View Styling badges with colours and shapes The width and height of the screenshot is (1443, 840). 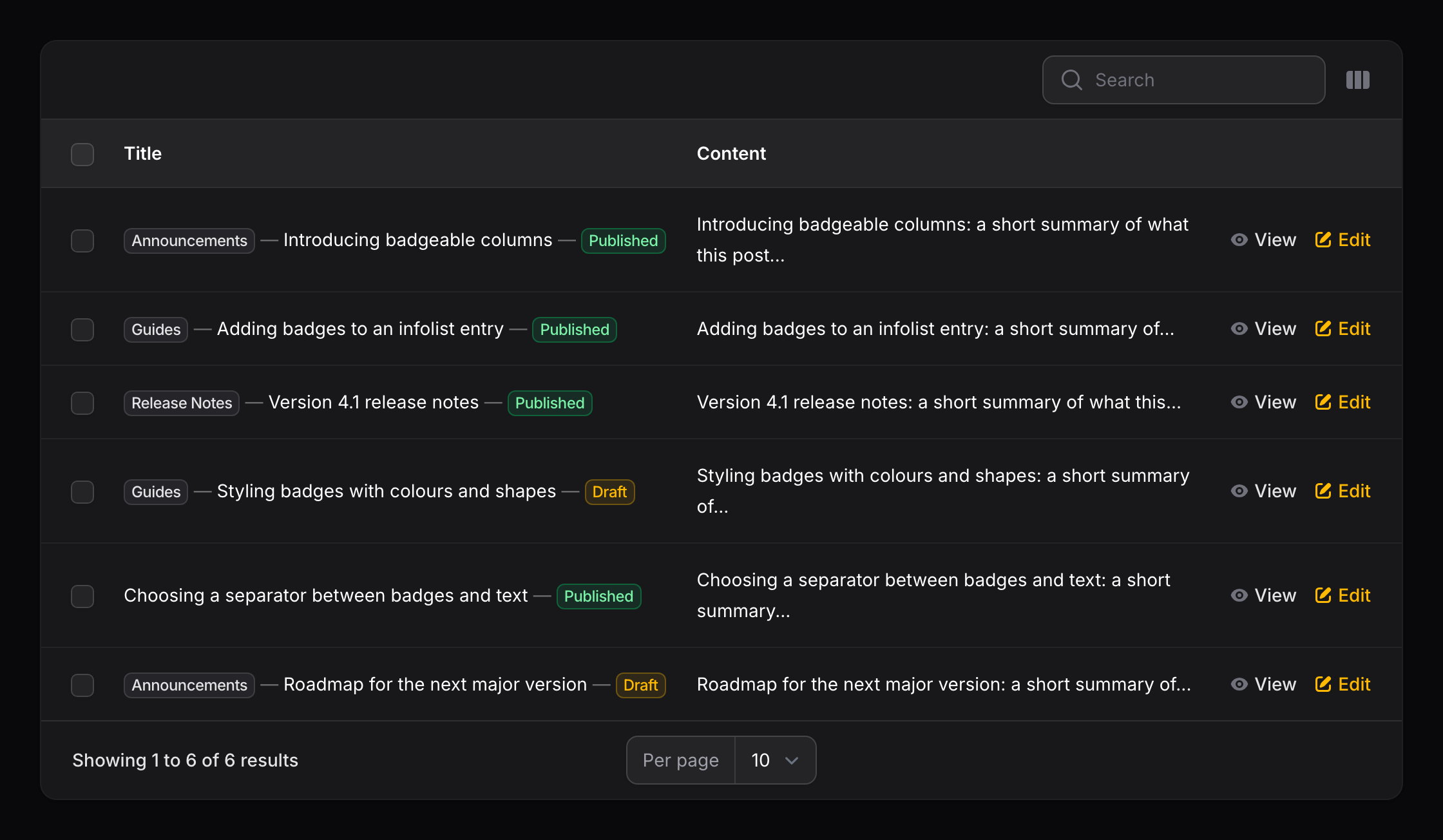tap(1263, 492)
